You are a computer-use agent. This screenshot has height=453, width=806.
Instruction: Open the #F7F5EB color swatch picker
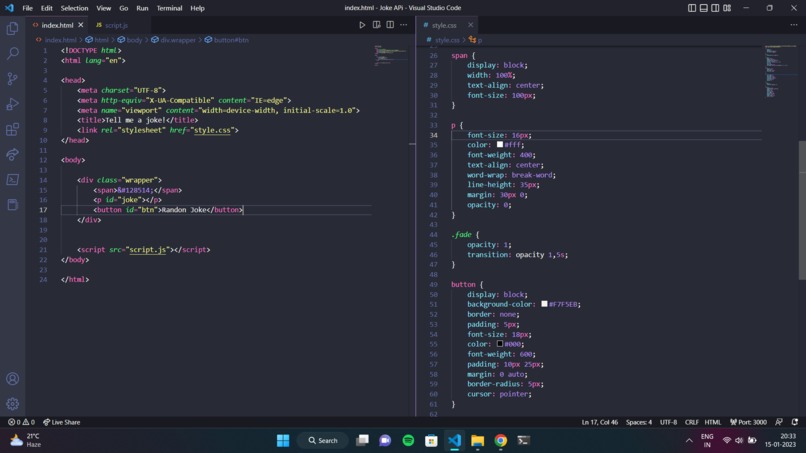544,304
